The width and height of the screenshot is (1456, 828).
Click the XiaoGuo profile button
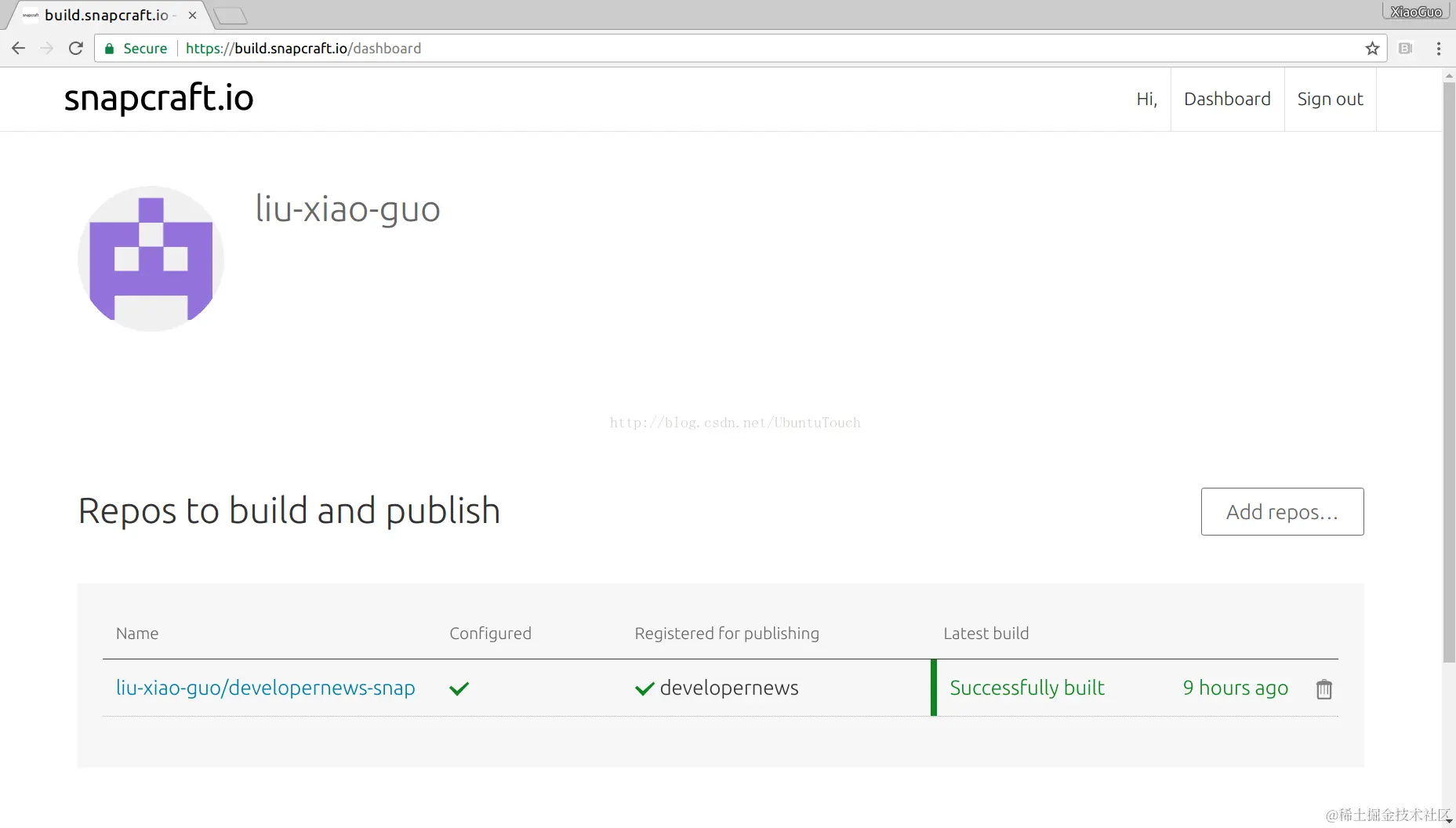1416,12
